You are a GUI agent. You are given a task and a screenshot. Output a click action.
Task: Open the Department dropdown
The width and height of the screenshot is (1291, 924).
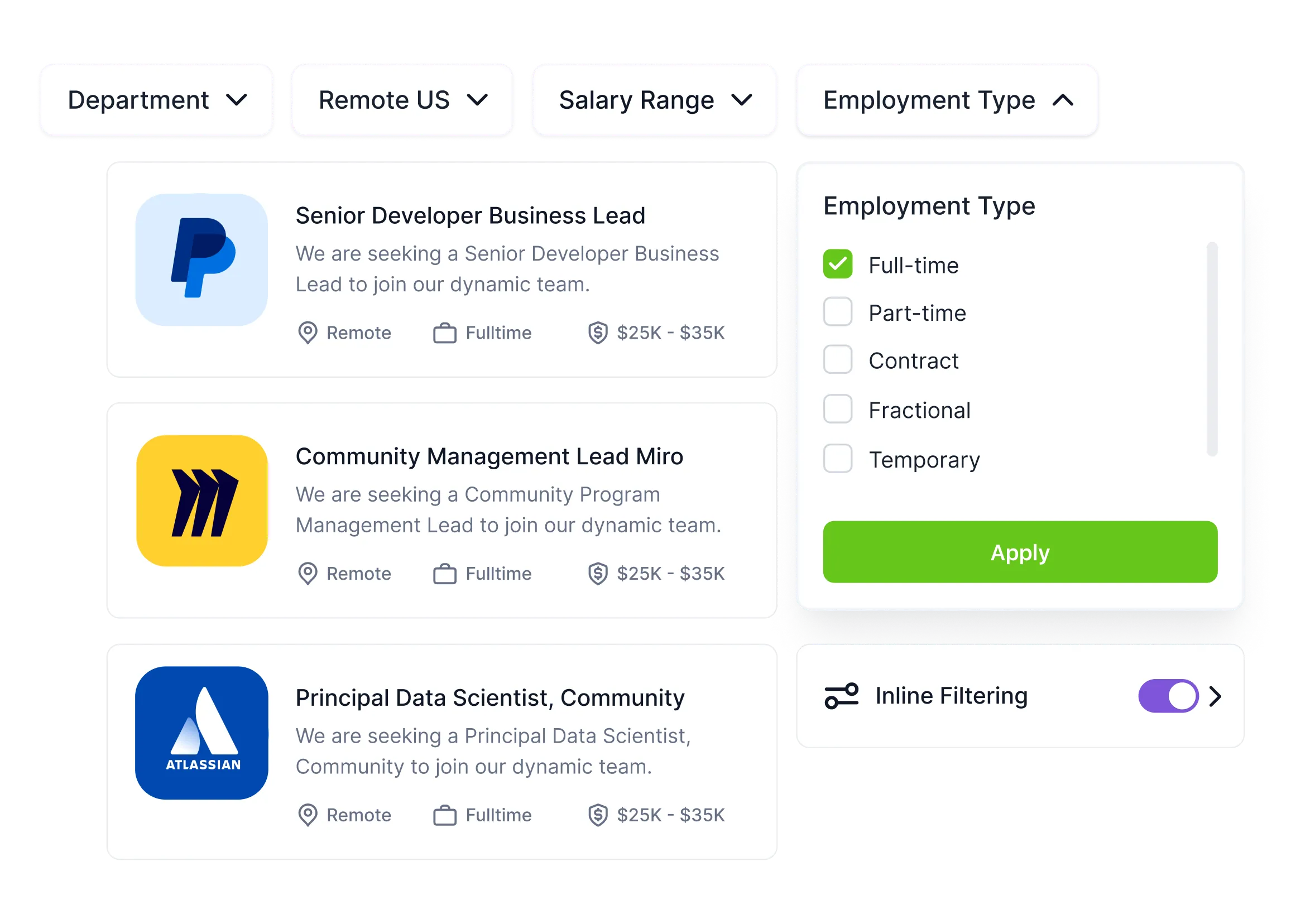(156, 100)
